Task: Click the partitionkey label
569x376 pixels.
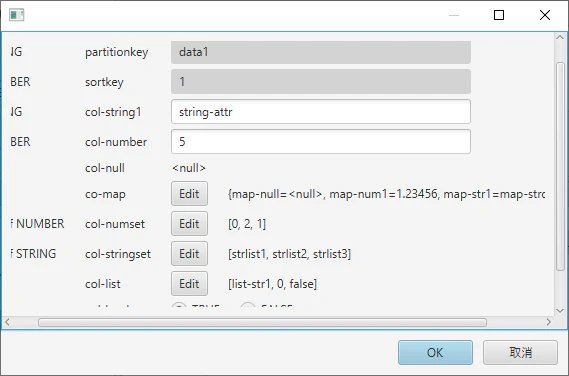Action: pos(116,52)
